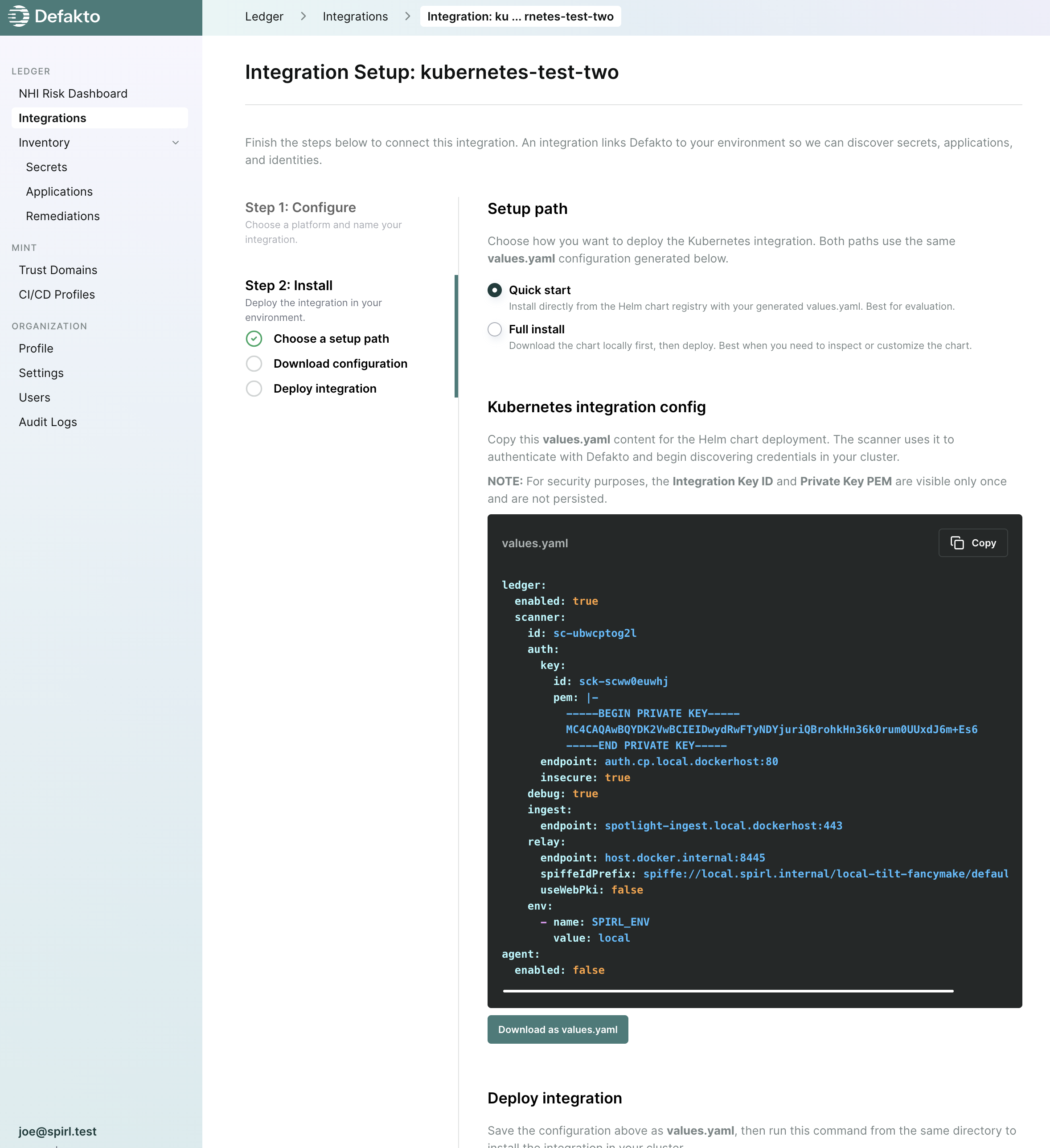The width and height of the screenshot is (1050, 1148).
Task: Click the breadcrumb chevron after Integrations
Action: coord(408,16)
